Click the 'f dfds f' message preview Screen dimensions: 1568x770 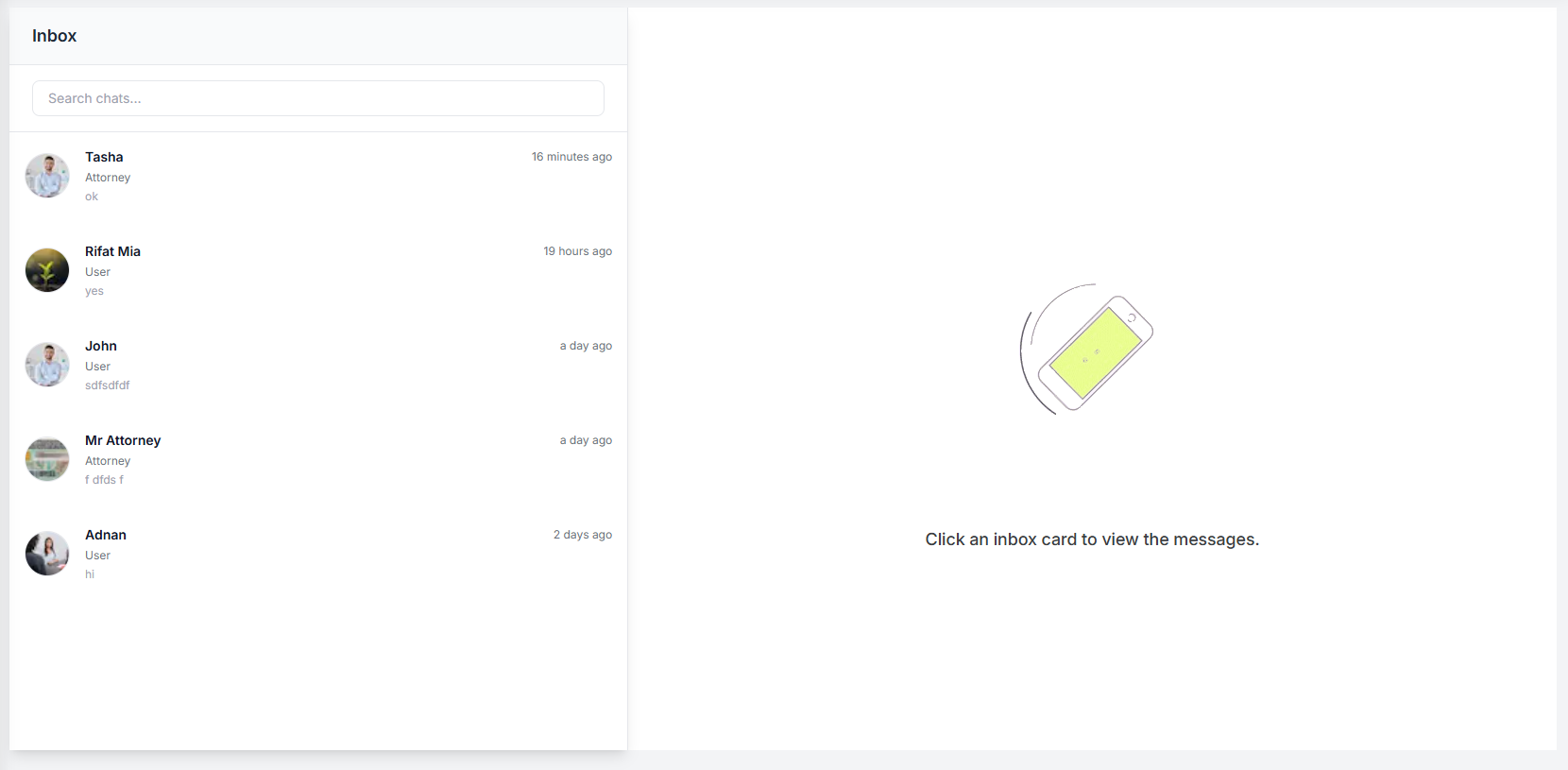pos(104,480)
